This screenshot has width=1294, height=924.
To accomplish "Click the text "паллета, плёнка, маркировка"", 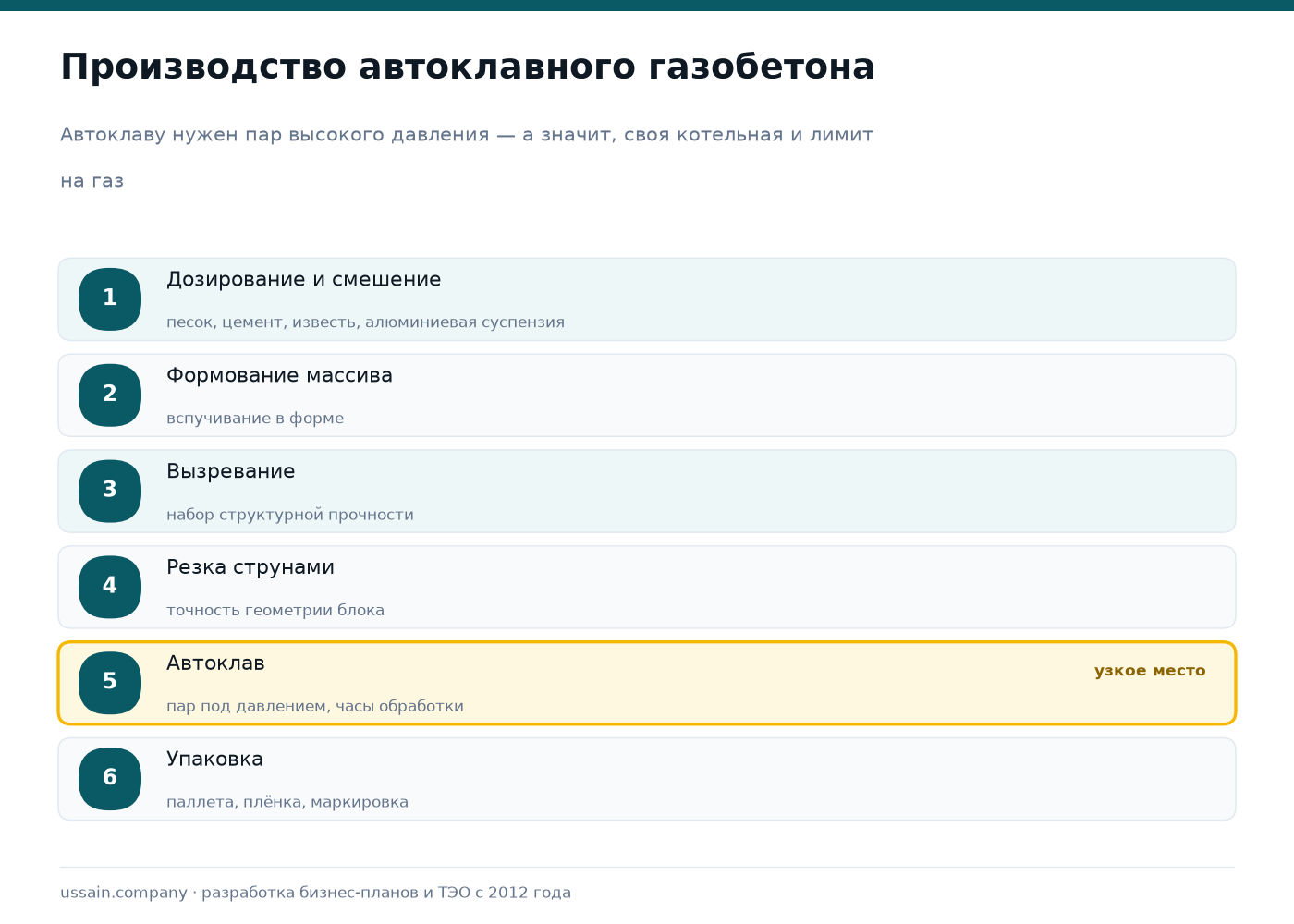I will [287, 802].
